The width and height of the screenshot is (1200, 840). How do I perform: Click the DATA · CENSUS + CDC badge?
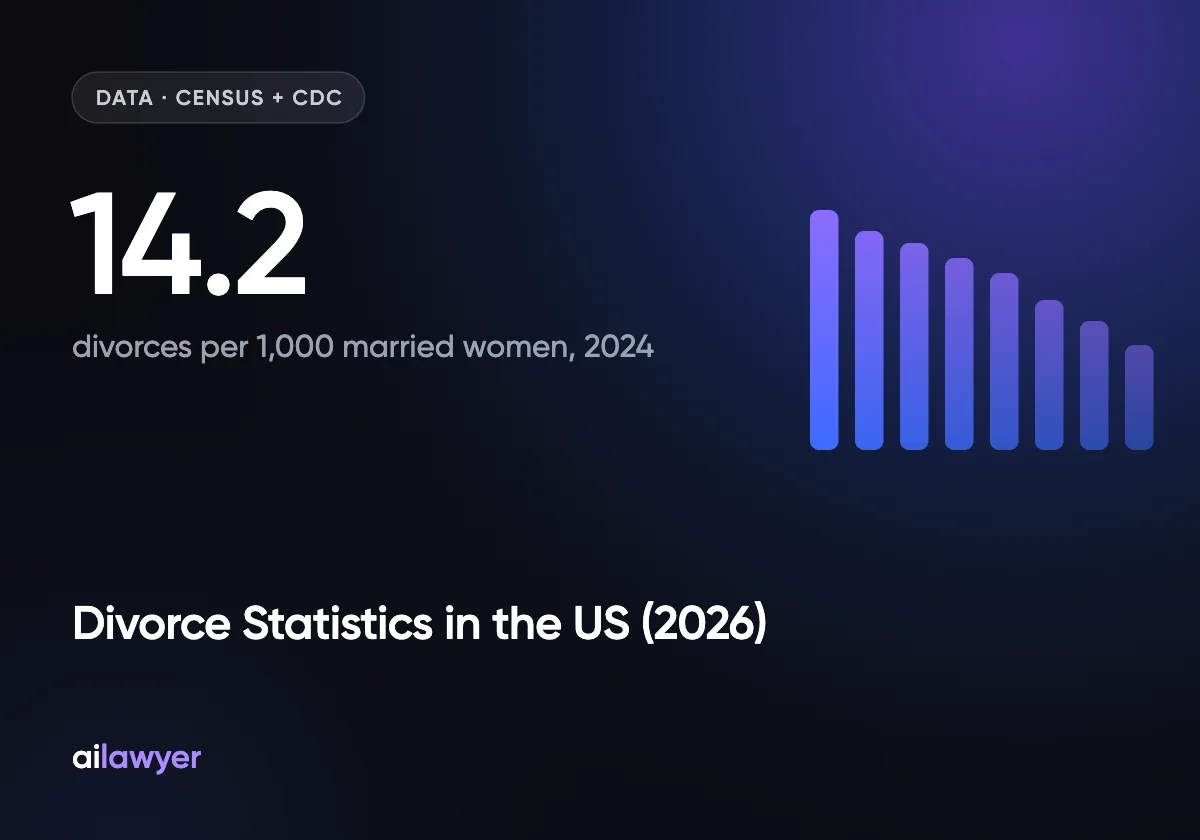tap(218, 98)
